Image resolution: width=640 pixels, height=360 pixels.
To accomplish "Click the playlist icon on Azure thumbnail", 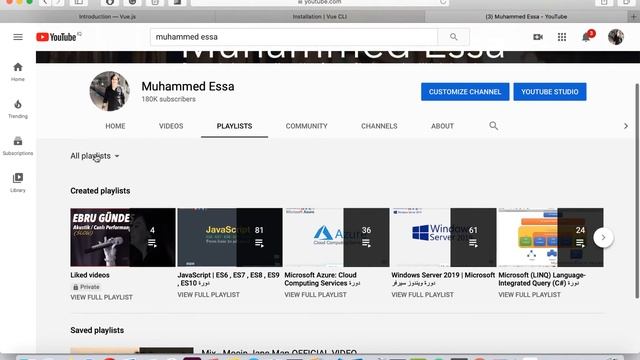I will 366,243.
